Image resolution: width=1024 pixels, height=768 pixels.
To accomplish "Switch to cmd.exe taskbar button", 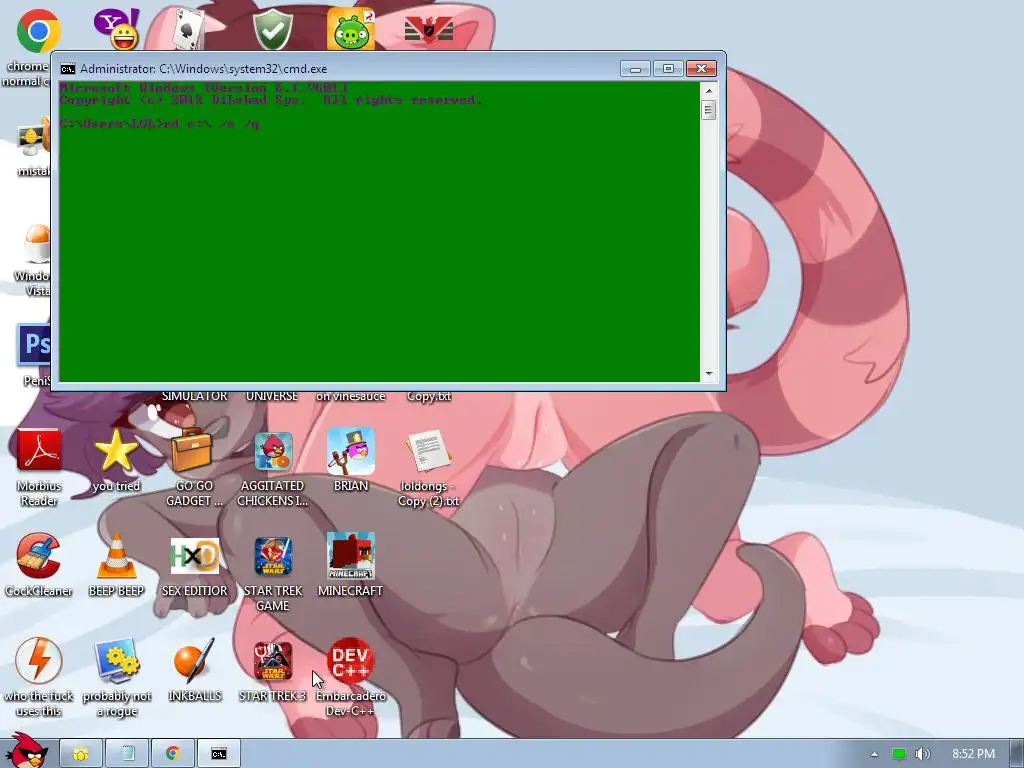I will point(219,754).
